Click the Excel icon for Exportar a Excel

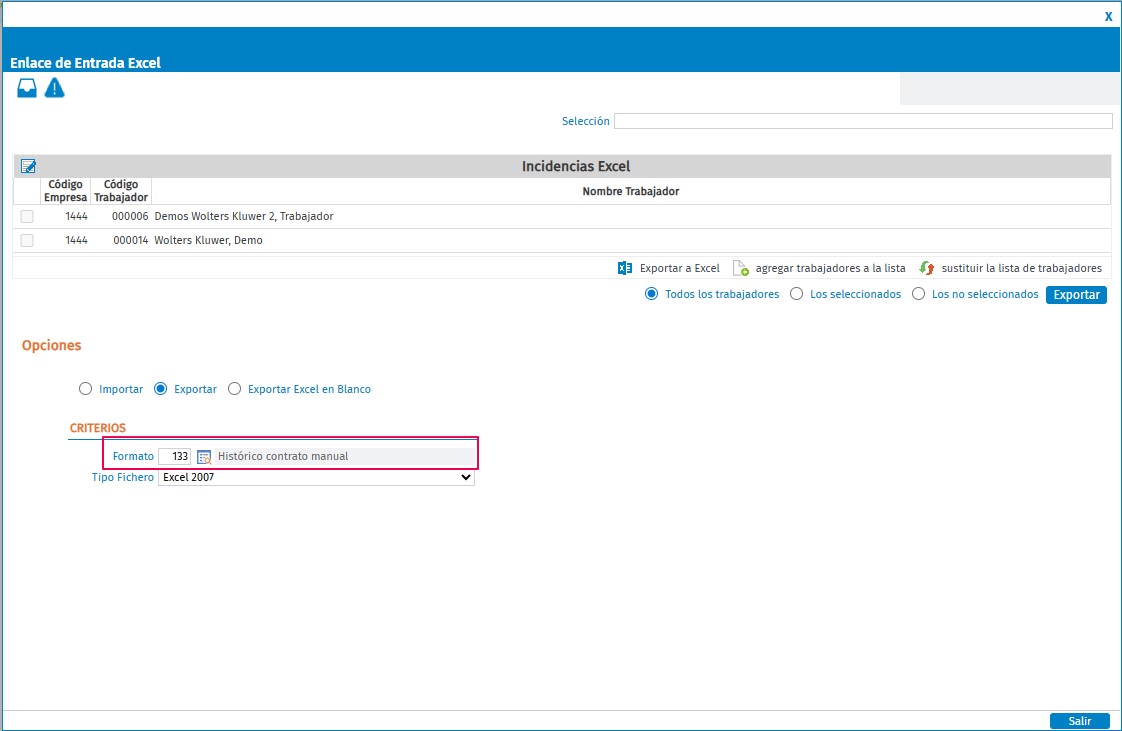pyautogui.click(x=625, y=268)
